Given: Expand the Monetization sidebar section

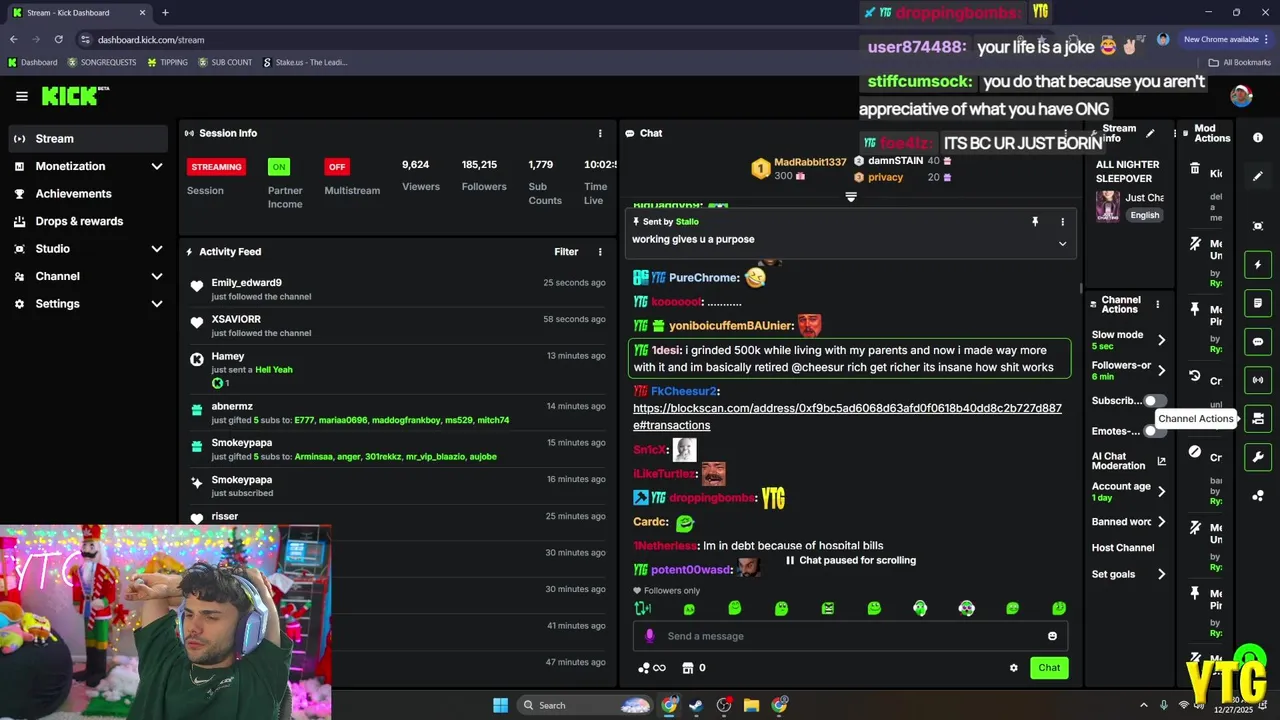Looking at the screenshot, I should pyautogui.click(x=157, y=166).
